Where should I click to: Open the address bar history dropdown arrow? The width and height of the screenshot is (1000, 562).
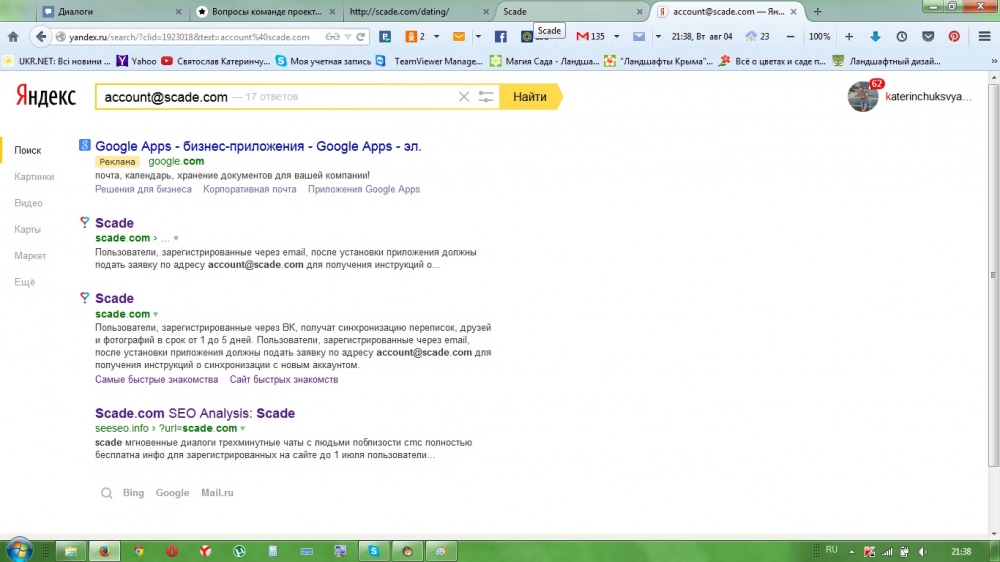pyautogui.click(x=348, y=37)
